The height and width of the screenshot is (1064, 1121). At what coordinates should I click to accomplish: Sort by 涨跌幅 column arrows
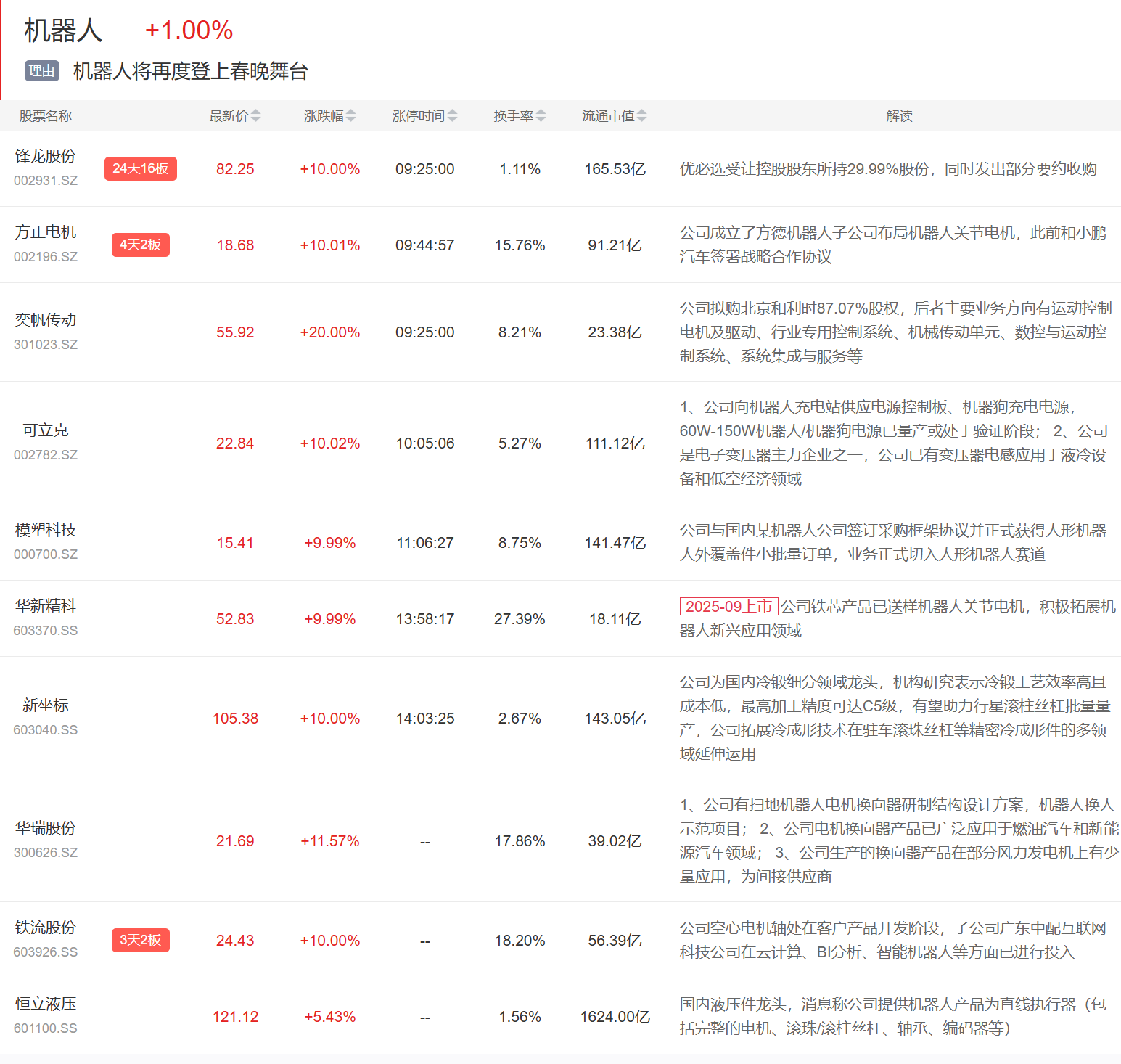pyautogui.click(x=350, y=116)
